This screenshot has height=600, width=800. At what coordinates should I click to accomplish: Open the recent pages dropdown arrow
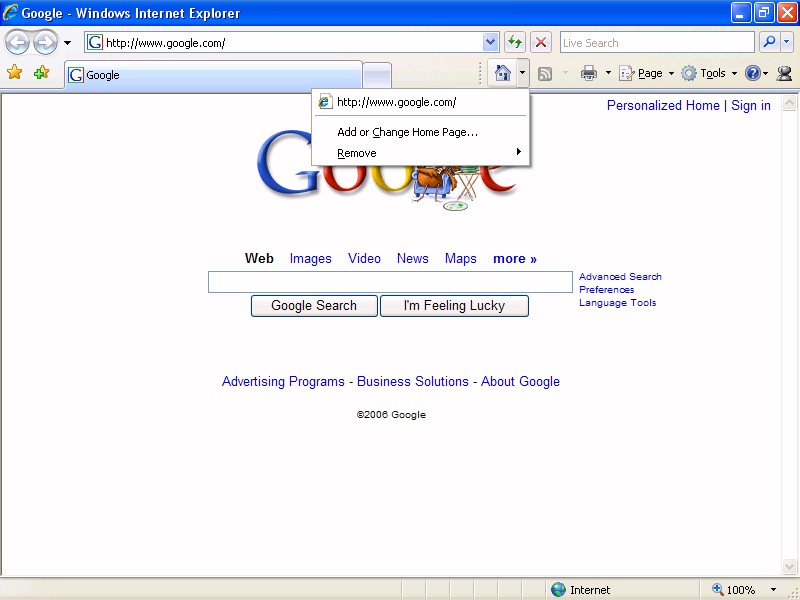pos(67,43)
